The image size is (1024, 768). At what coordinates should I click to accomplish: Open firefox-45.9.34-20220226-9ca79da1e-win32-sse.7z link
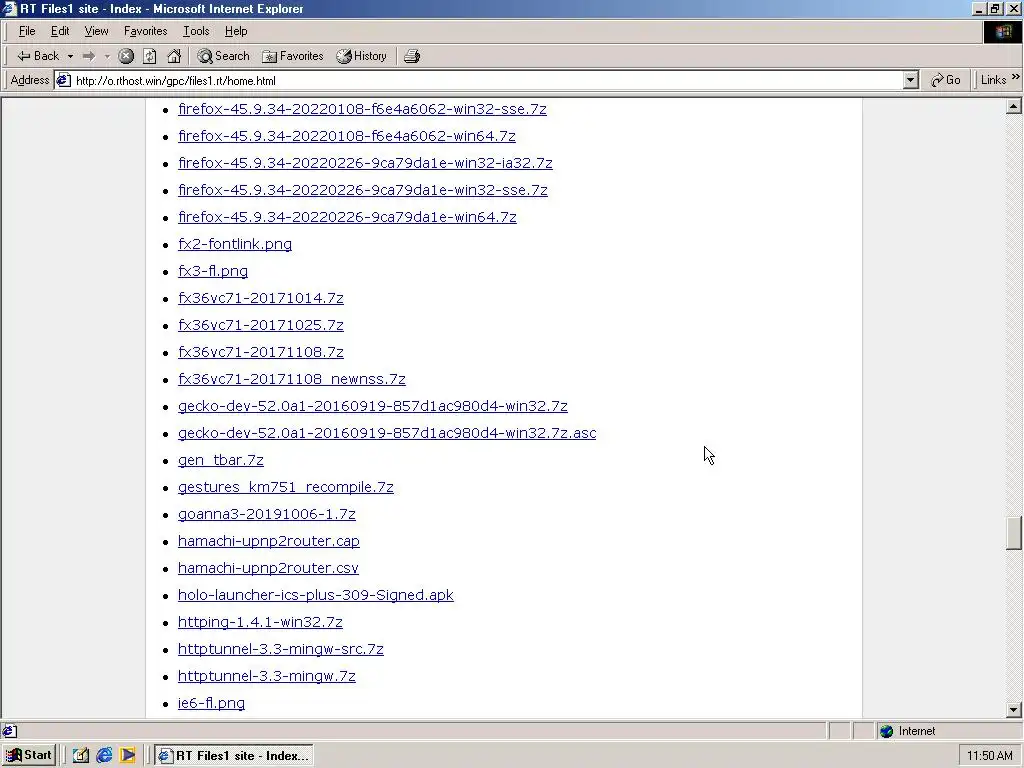click(362, 190)
